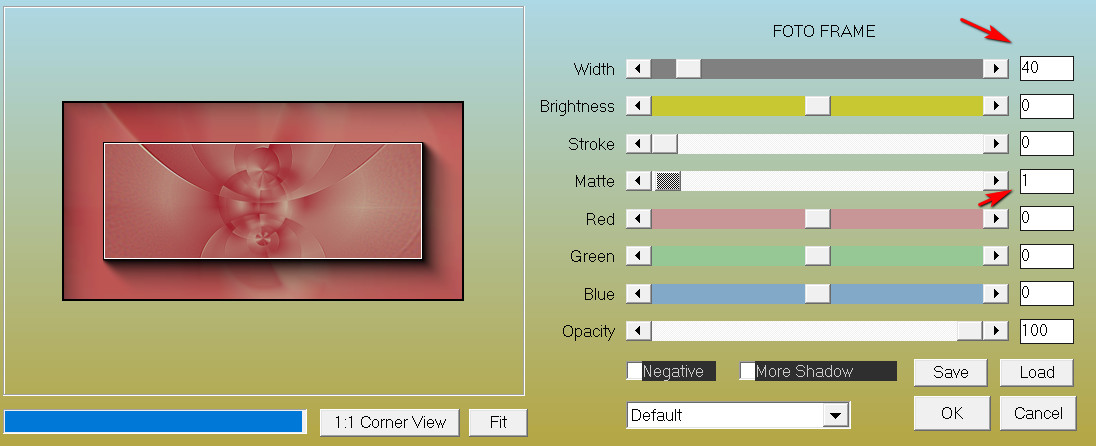Click the Matte slider right arrow

click(995, 181)
